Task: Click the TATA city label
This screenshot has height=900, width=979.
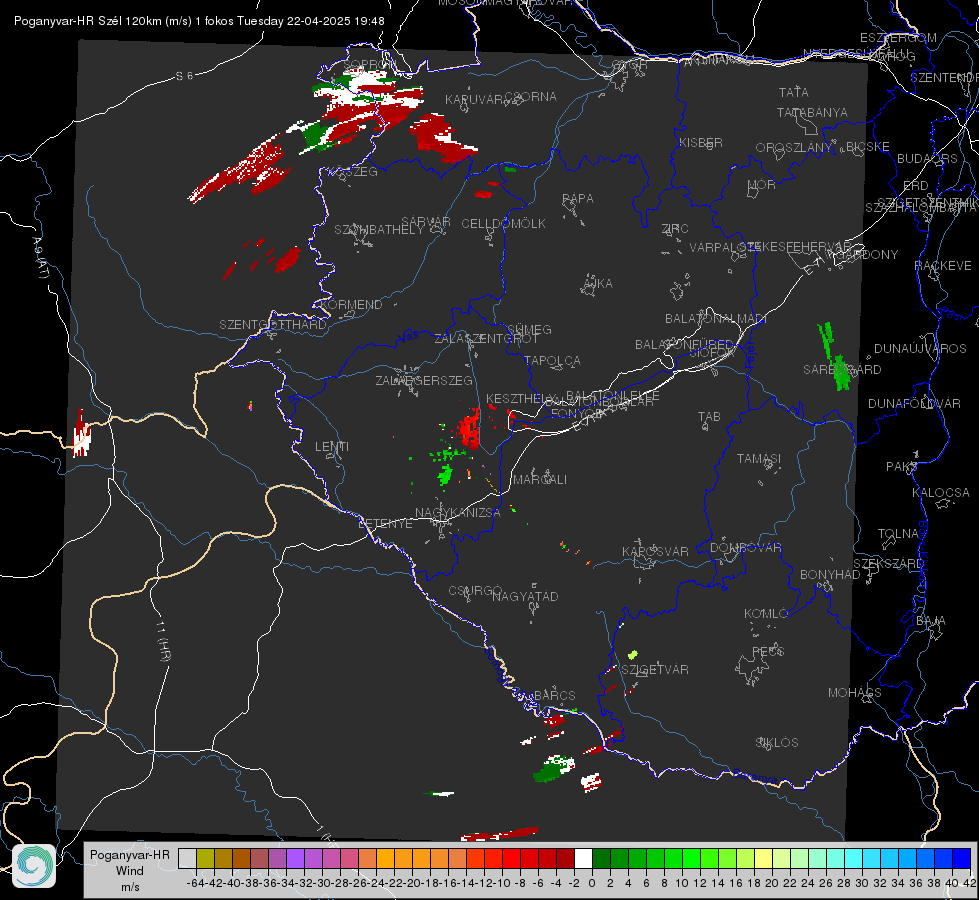Action: (794, 92)
